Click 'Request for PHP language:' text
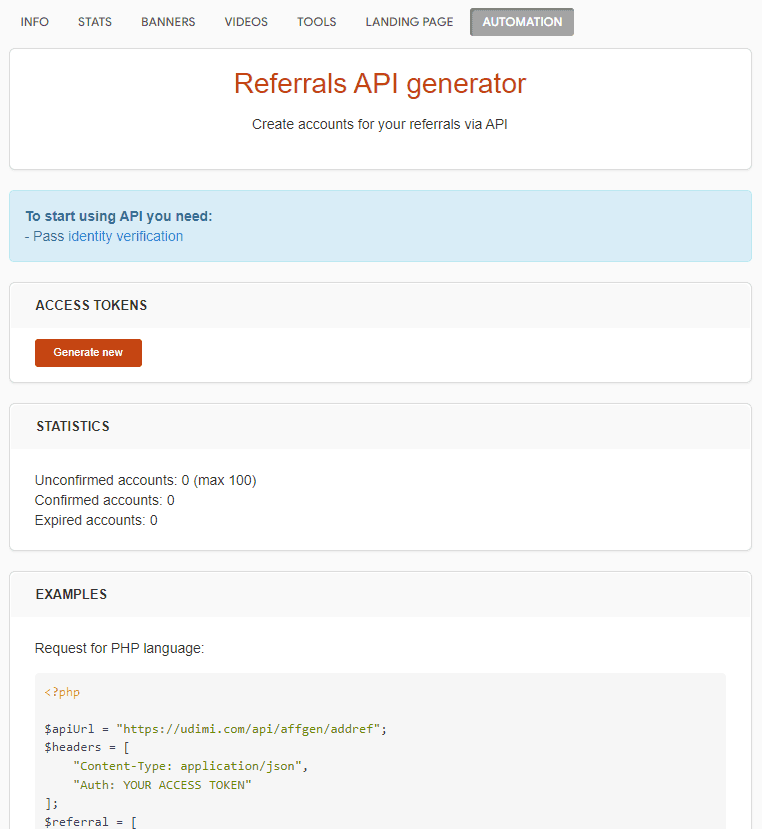The image size is (762, 829). click(x=120, y=648)
